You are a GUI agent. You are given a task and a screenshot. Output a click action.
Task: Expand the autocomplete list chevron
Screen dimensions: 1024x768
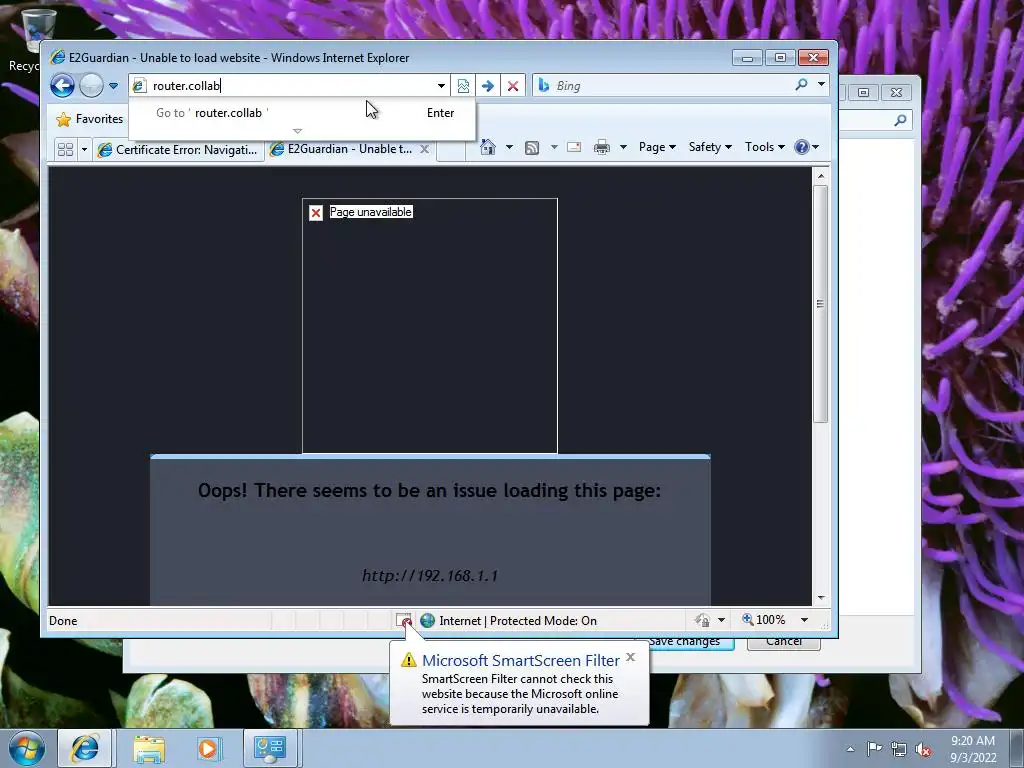point(297,131)
